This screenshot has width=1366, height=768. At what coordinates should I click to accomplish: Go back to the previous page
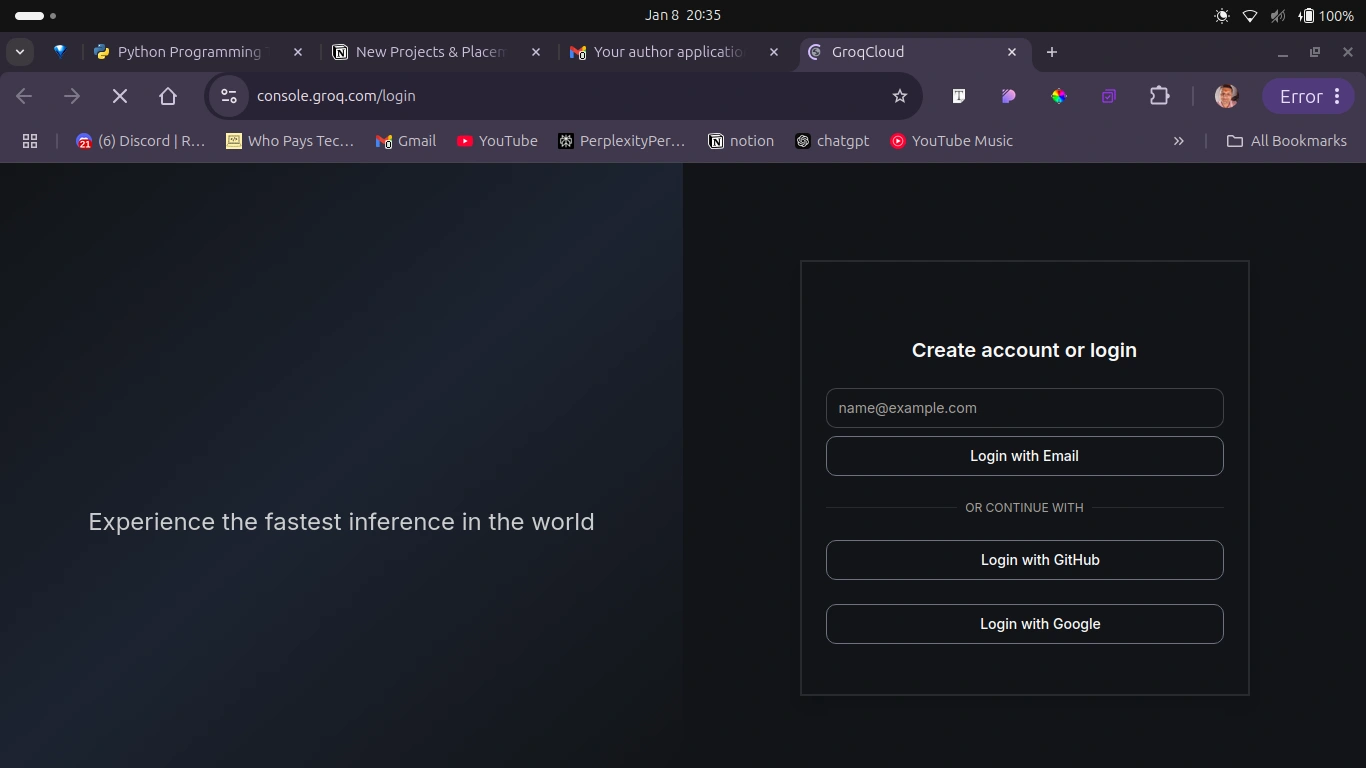pyautogui.click(x=24, y=96)
